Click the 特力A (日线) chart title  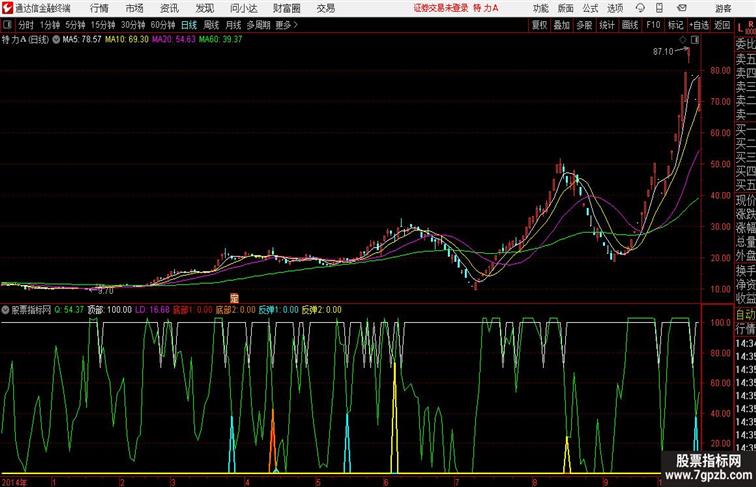25,40
